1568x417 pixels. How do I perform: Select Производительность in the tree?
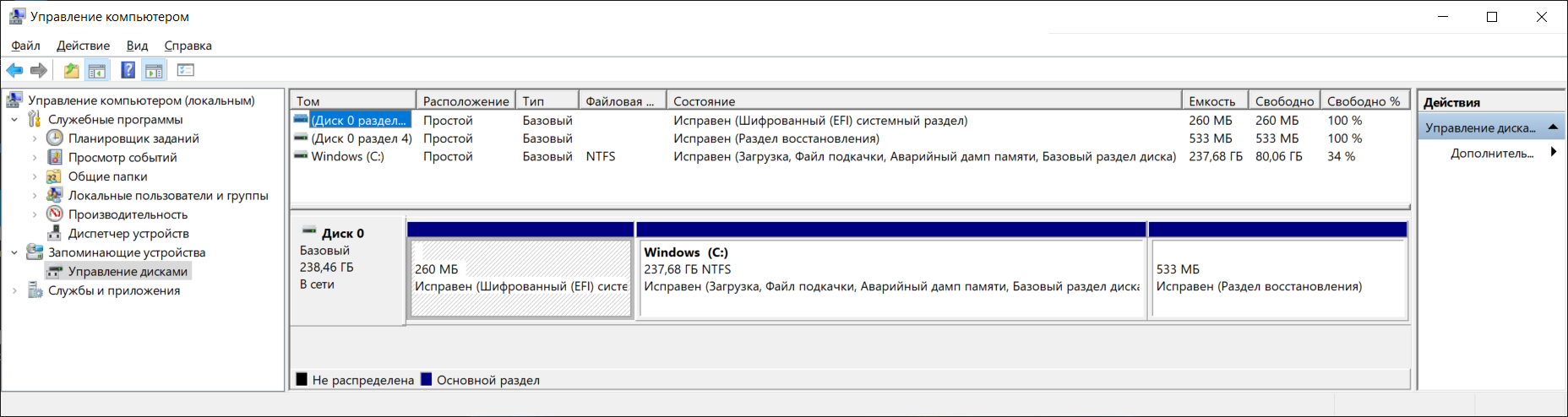(128, 214)
